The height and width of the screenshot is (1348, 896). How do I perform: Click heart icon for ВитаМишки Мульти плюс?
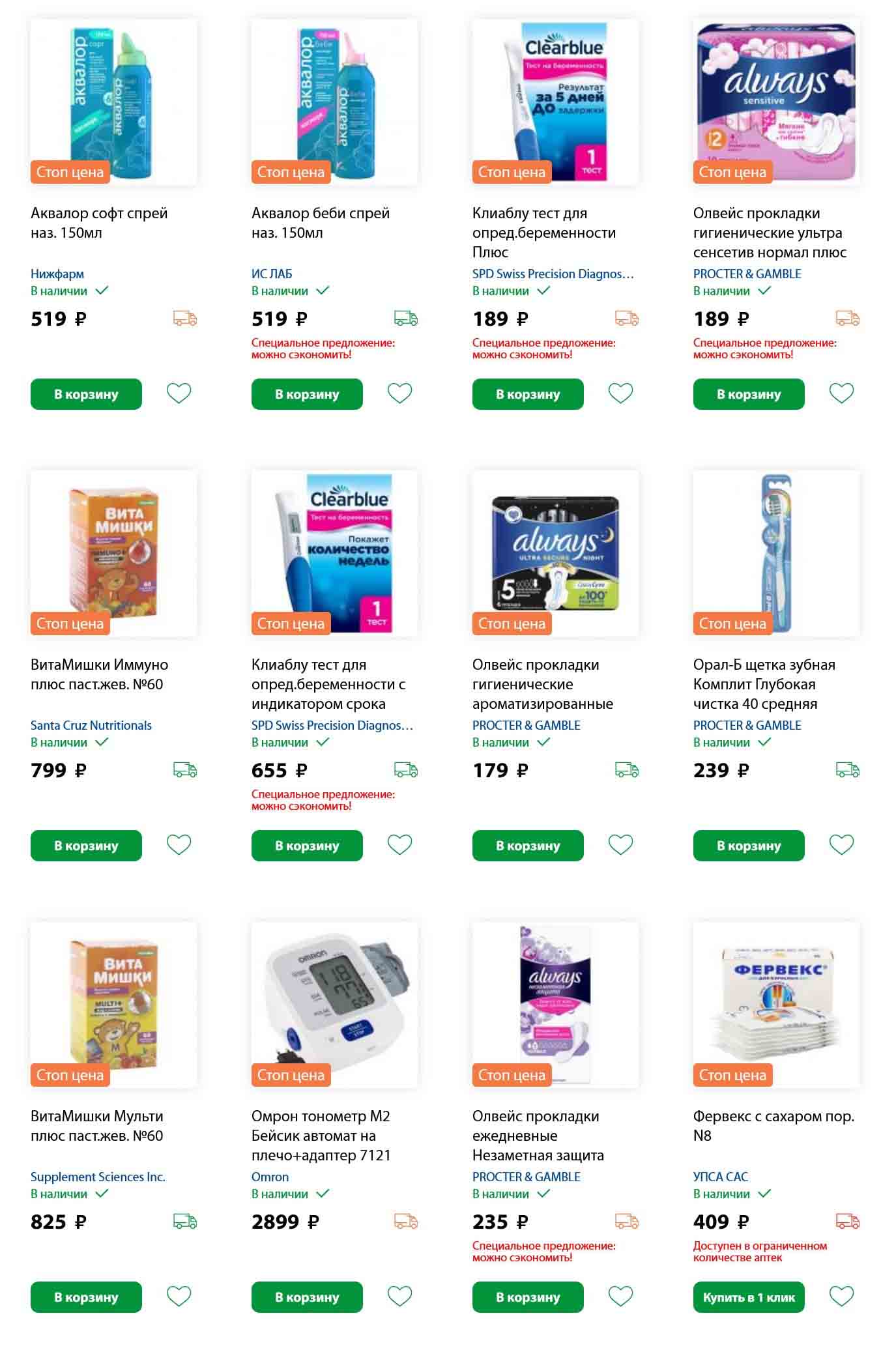[179, 1297]
